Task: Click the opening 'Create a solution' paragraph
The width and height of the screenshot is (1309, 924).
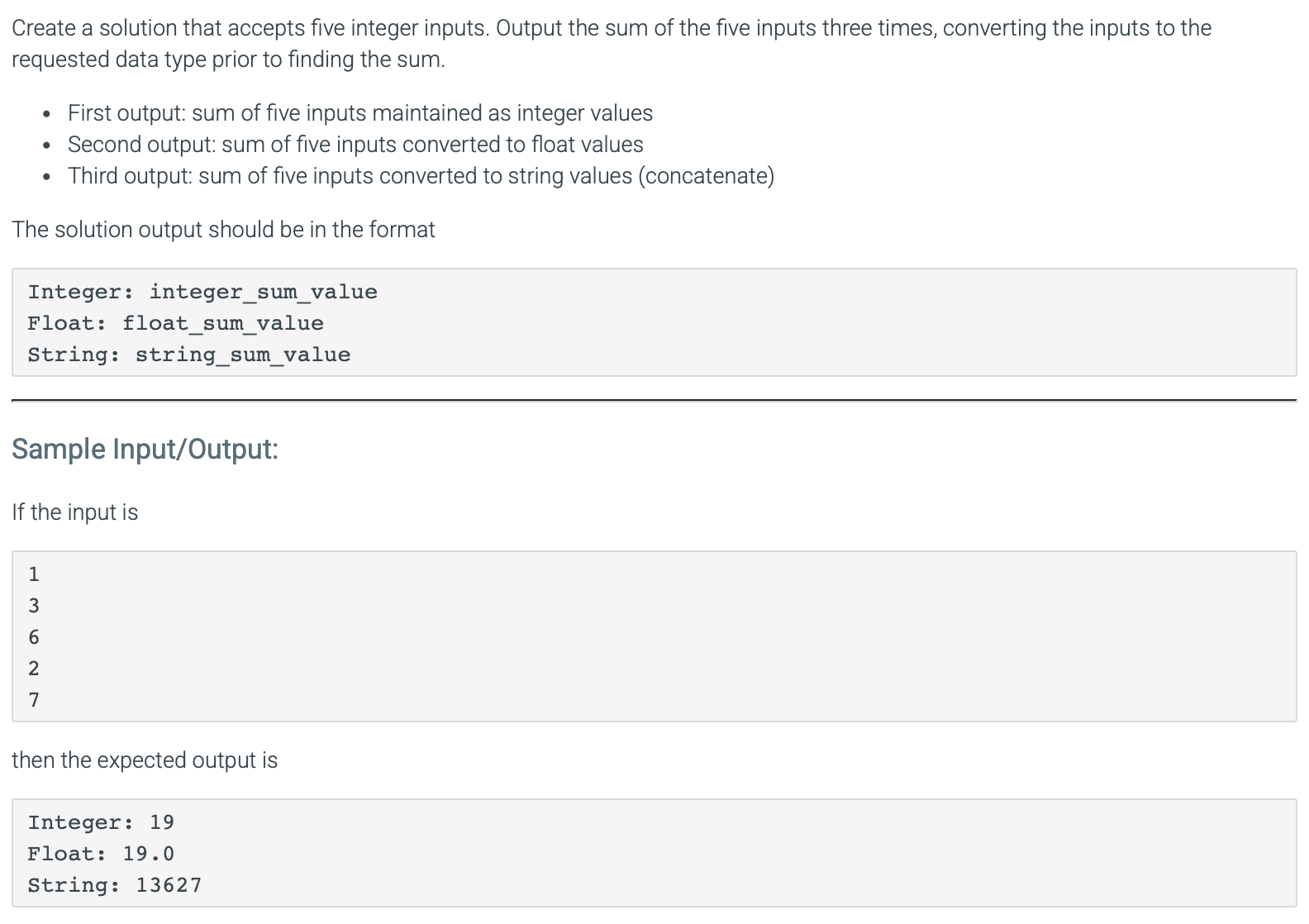Action: pos(612,44)
